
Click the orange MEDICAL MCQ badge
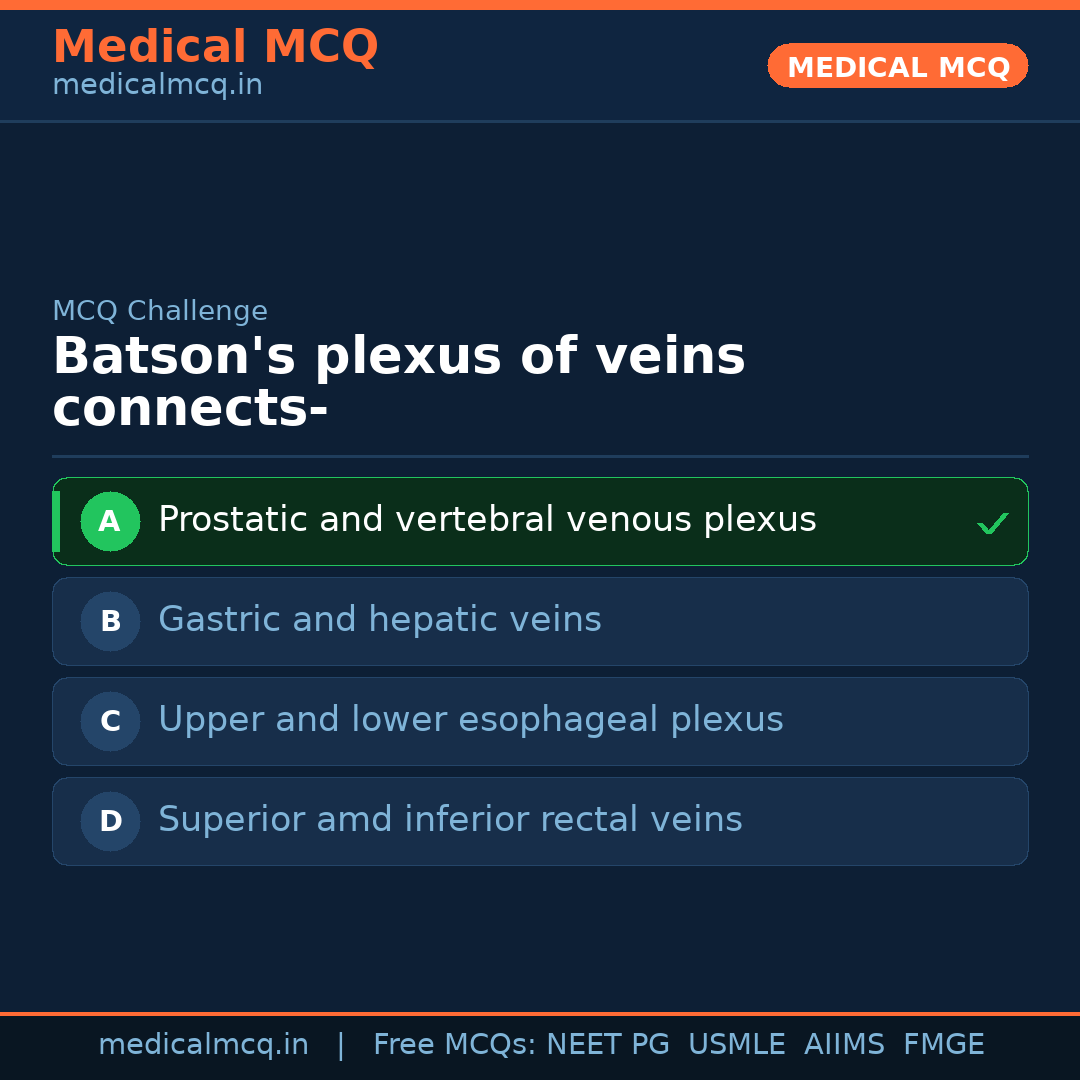click(x=897, y=66)
